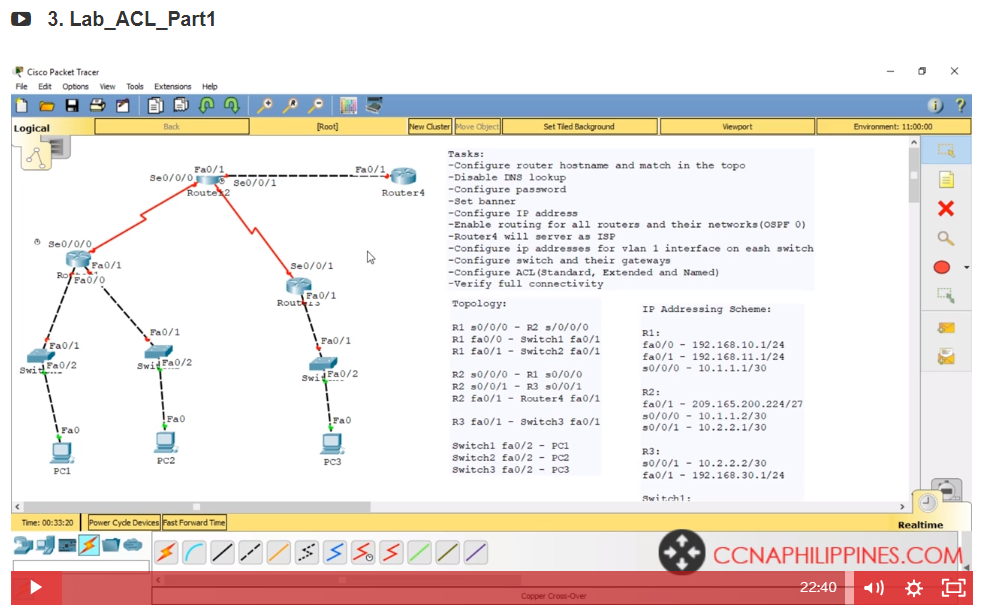Pick the copper cross-over dashed cable

point(250,553)
